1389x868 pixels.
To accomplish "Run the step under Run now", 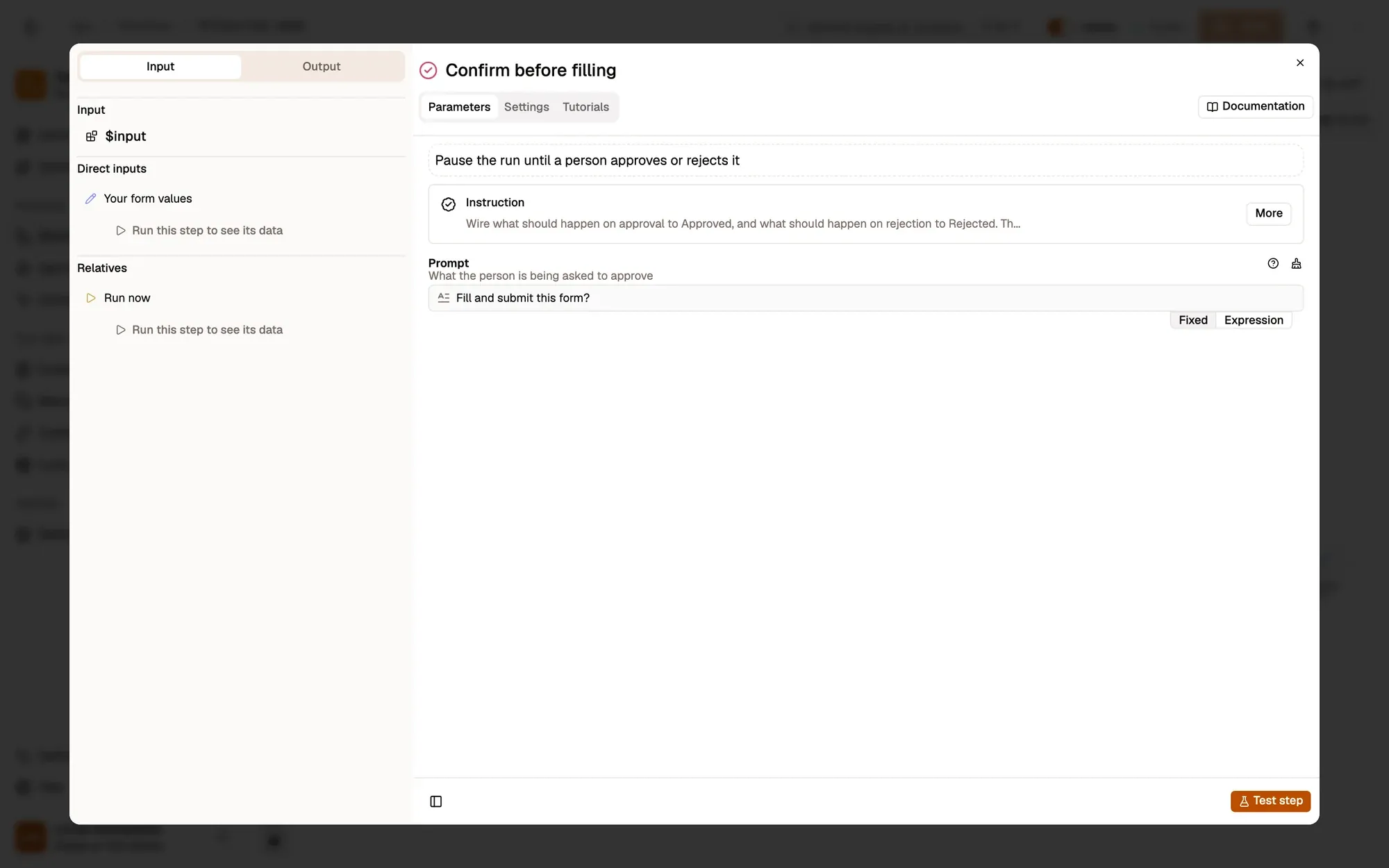I will pyautogui.click(x=199, y=330).
